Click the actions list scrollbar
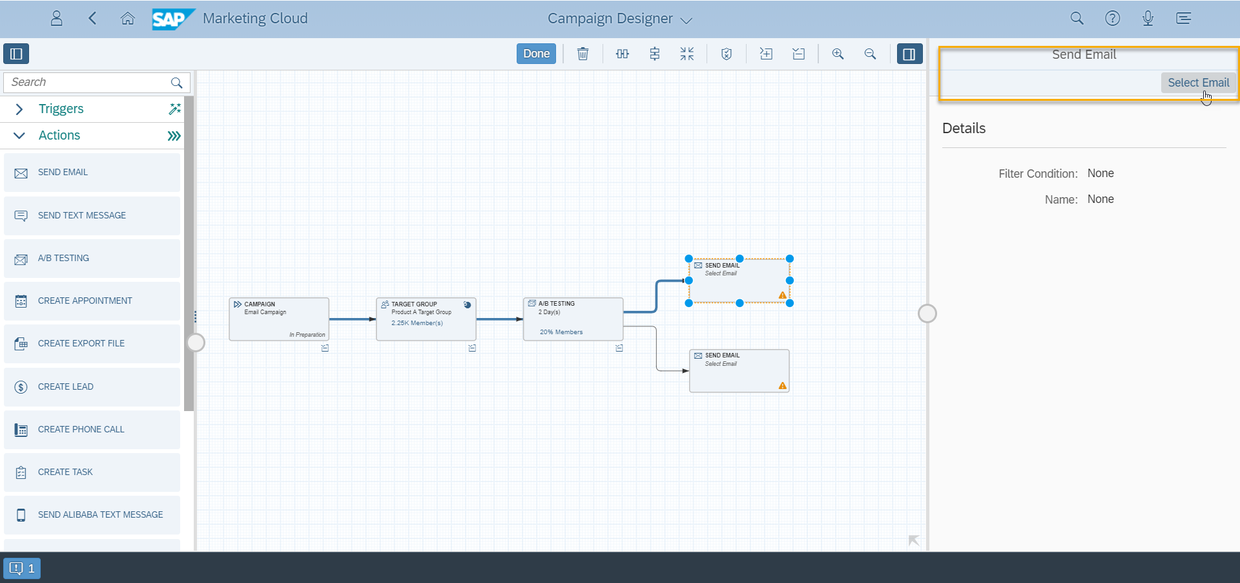 tap(188, 254)
